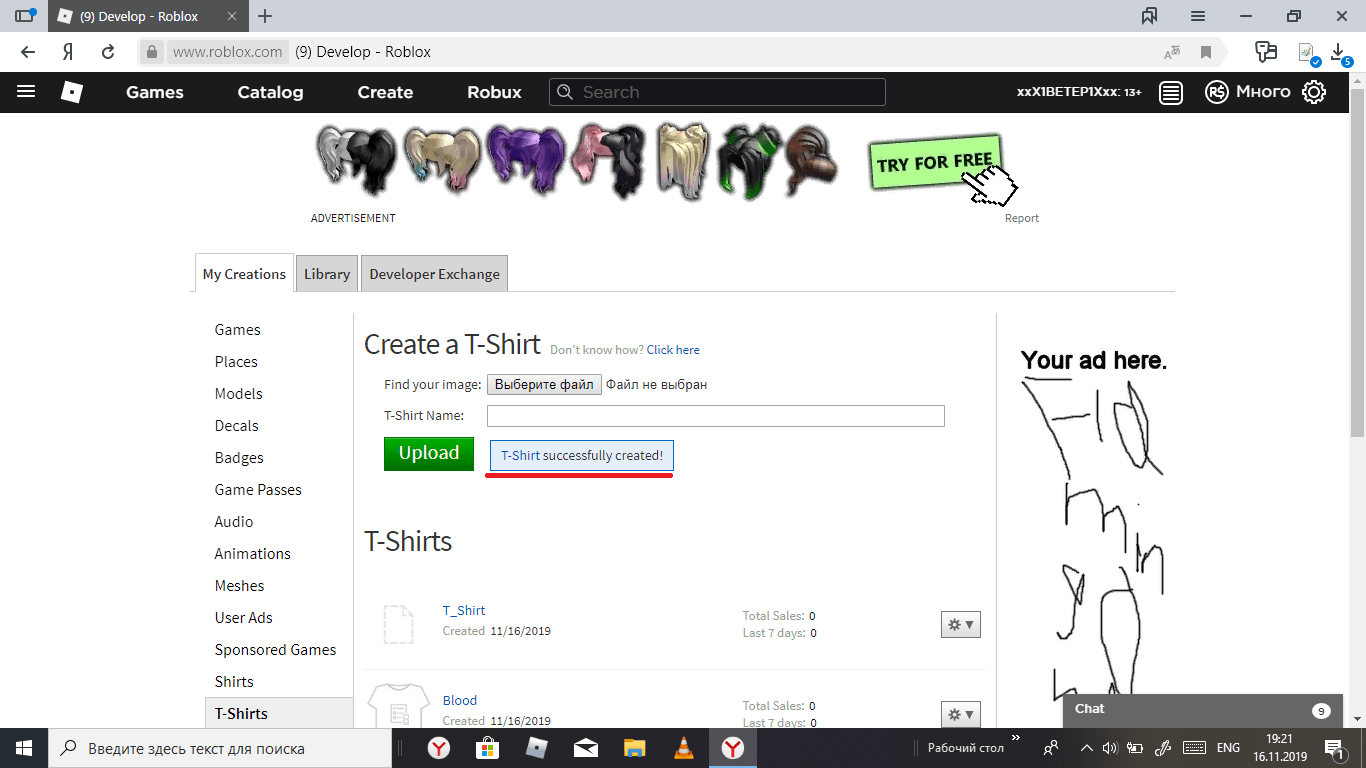1366x768 pixels.
Task: Click the Roblox logo home icon
Action: [71, 92]
